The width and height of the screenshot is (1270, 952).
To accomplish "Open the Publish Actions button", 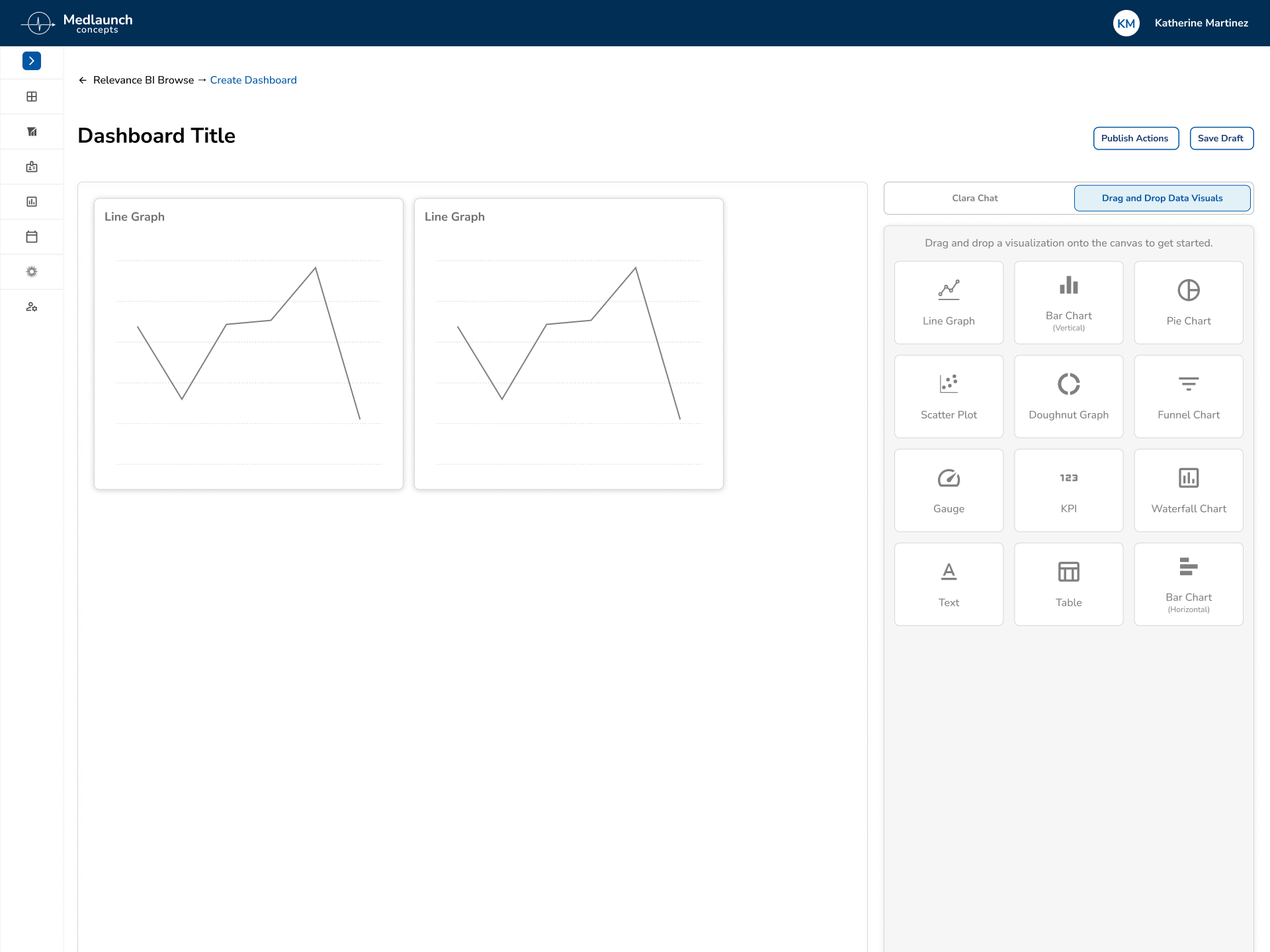I will point(1136,138).
